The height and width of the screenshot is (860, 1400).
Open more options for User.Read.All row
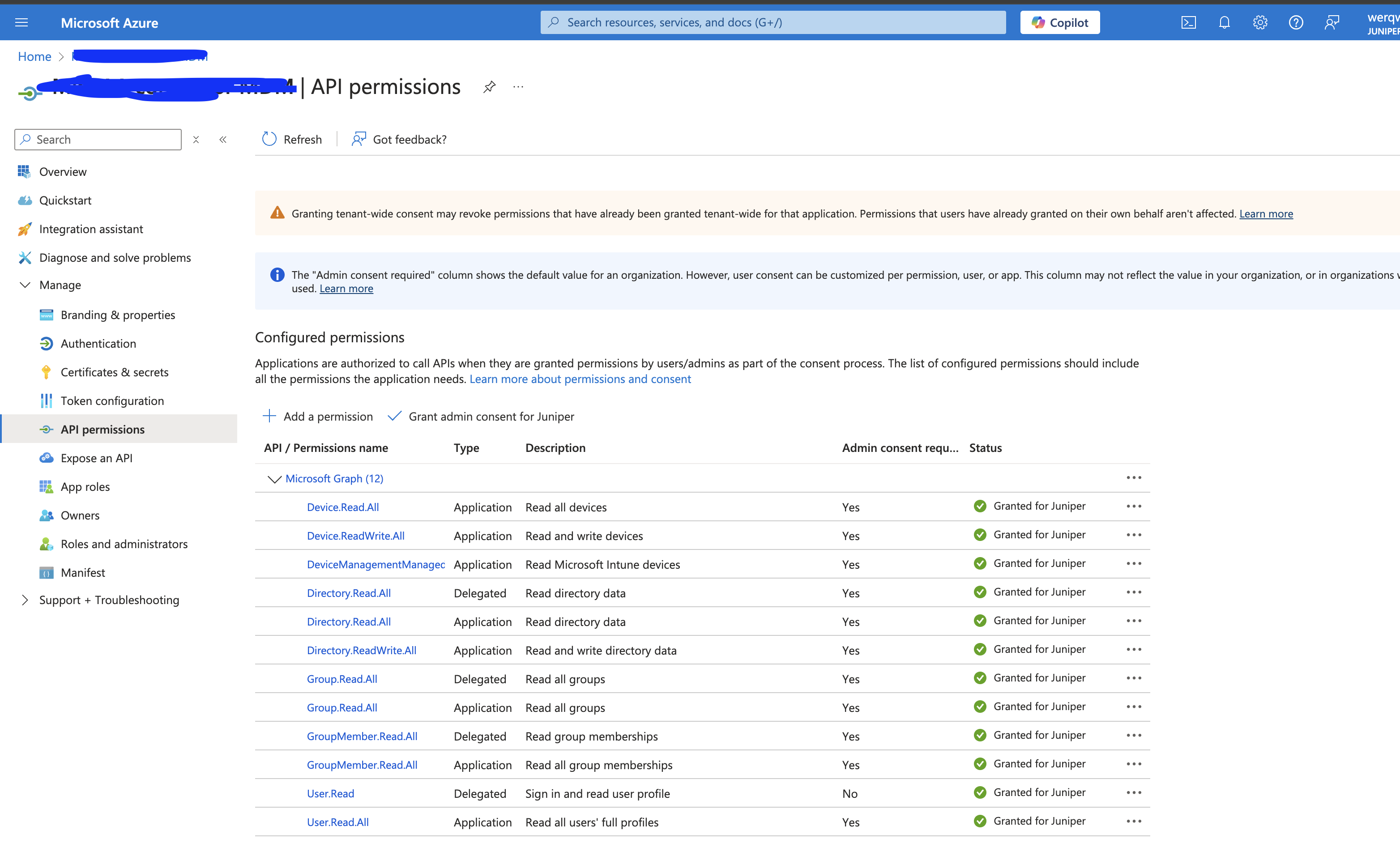point(1134,822)
